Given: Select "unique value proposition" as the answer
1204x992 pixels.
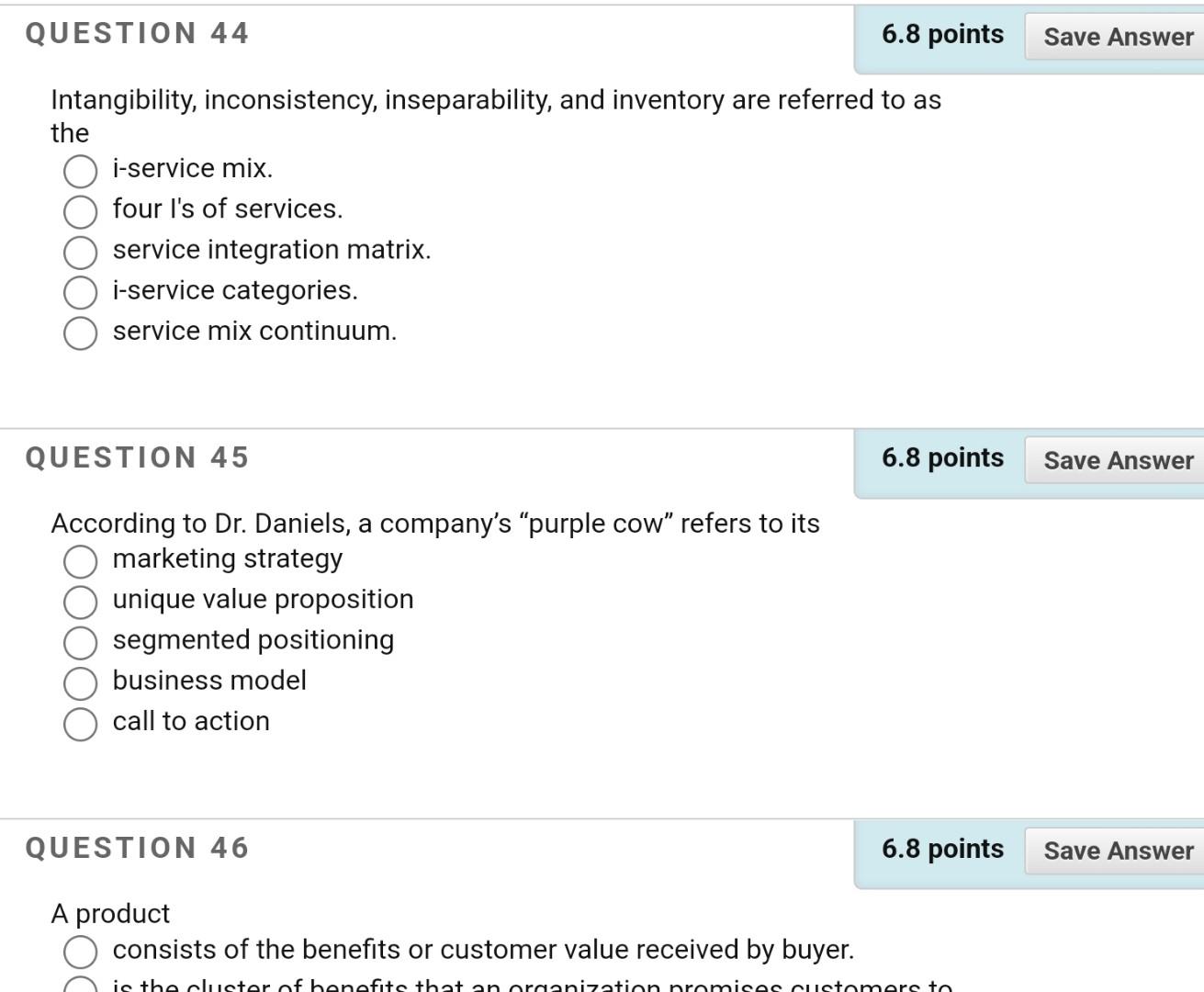Looking at the screenshot, I should [81, 602].
